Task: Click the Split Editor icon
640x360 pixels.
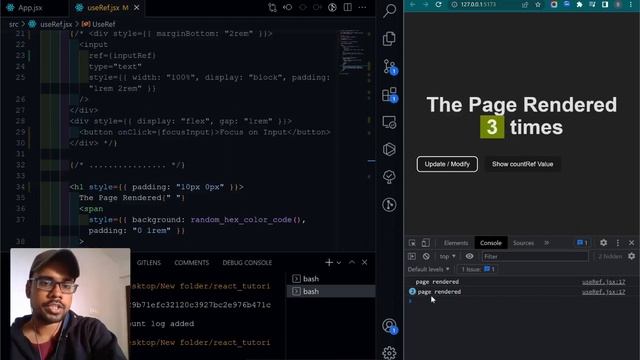Action: pos(347,7)
